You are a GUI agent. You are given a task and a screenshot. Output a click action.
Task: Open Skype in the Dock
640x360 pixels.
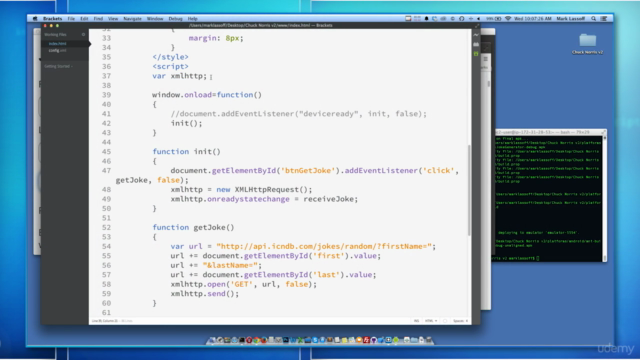pos(315,340)
